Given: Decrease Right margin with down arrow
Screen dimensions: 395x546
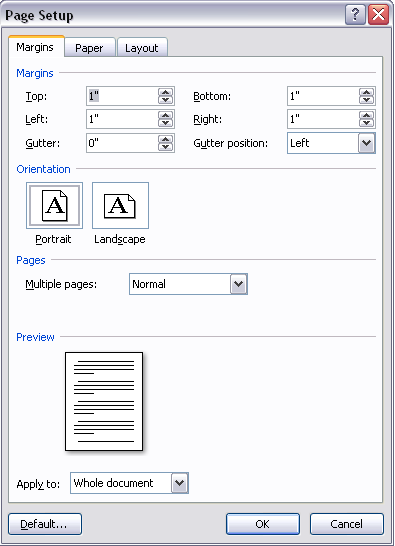Looking at the screenshot, I should click(366, 123).
